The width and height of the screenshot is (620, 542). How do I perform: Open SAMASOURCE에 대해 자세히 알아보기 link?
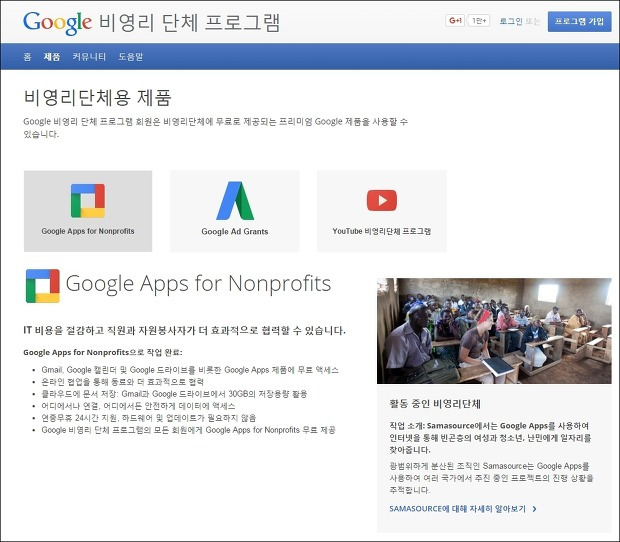pos(457,508)
